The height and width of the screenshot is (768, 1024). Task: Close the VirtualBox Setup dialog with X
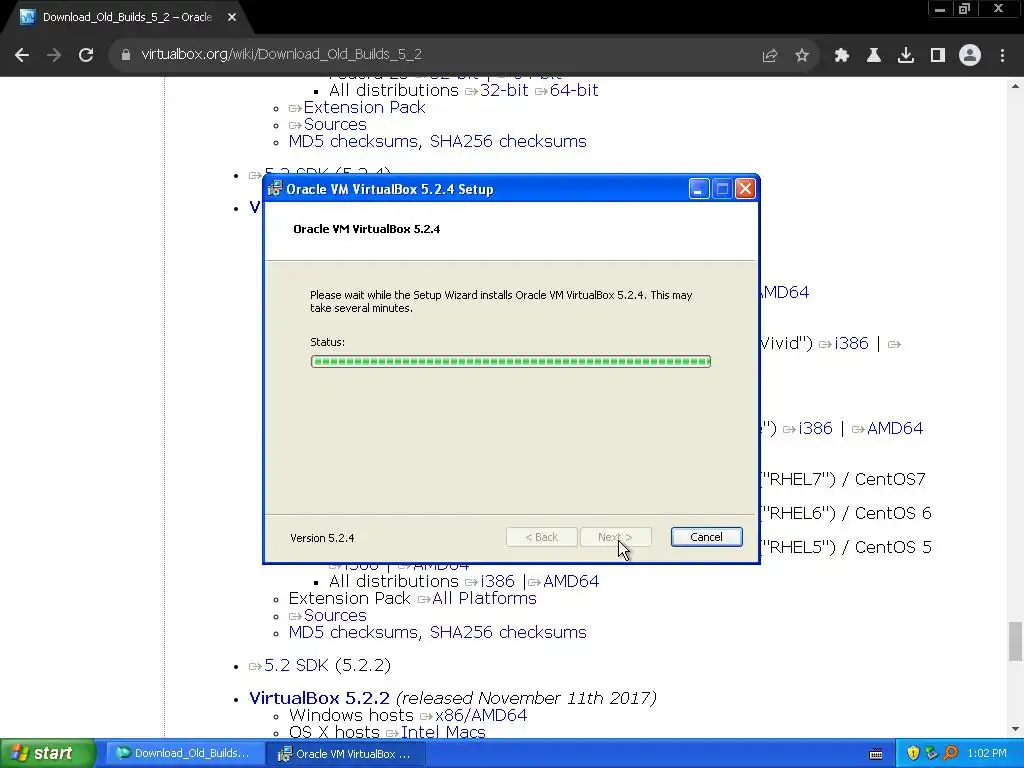coord(745,189)
